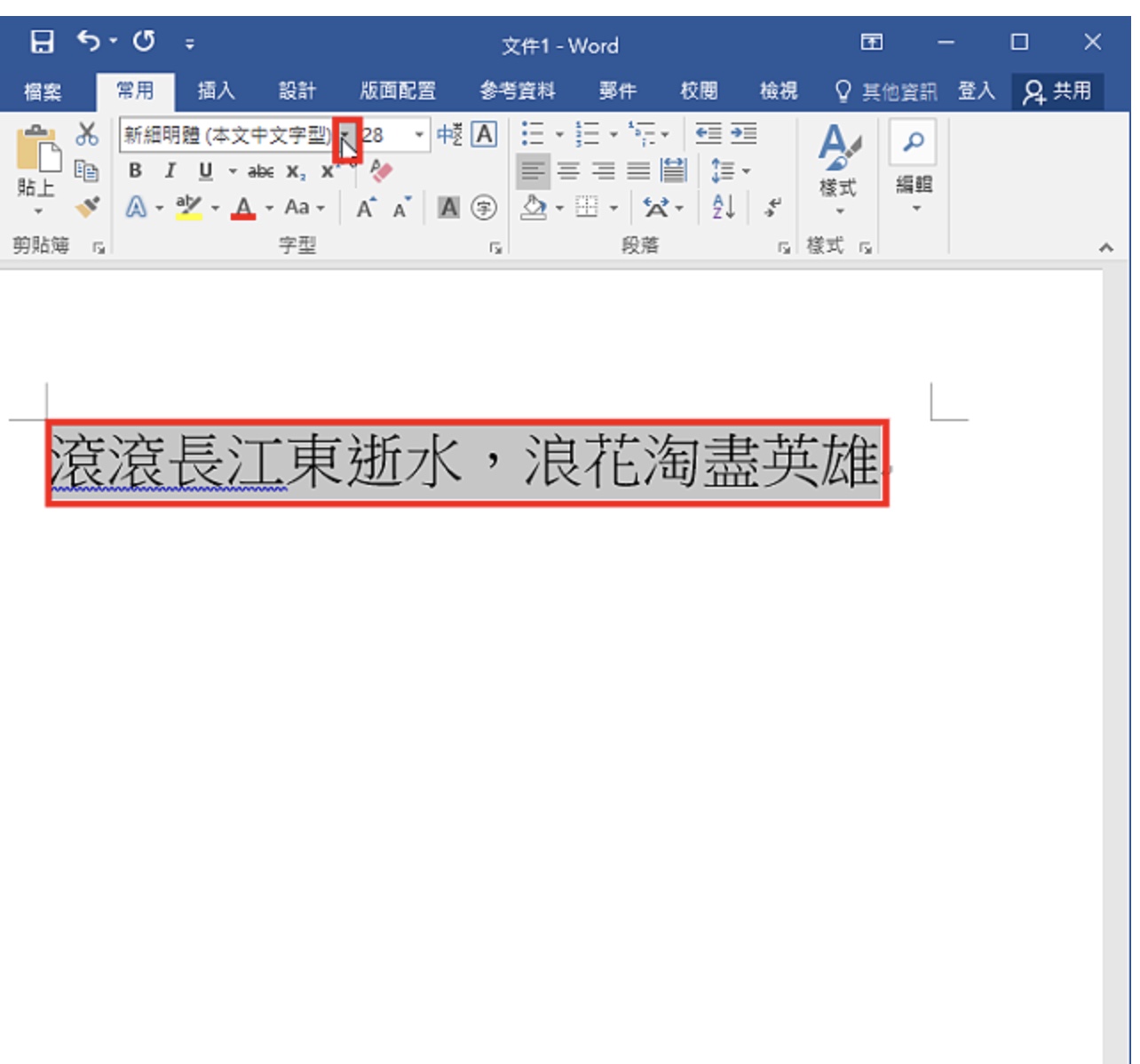Decrease font size with shrink font icon
1140x1064 pixels.
(401, 208)
